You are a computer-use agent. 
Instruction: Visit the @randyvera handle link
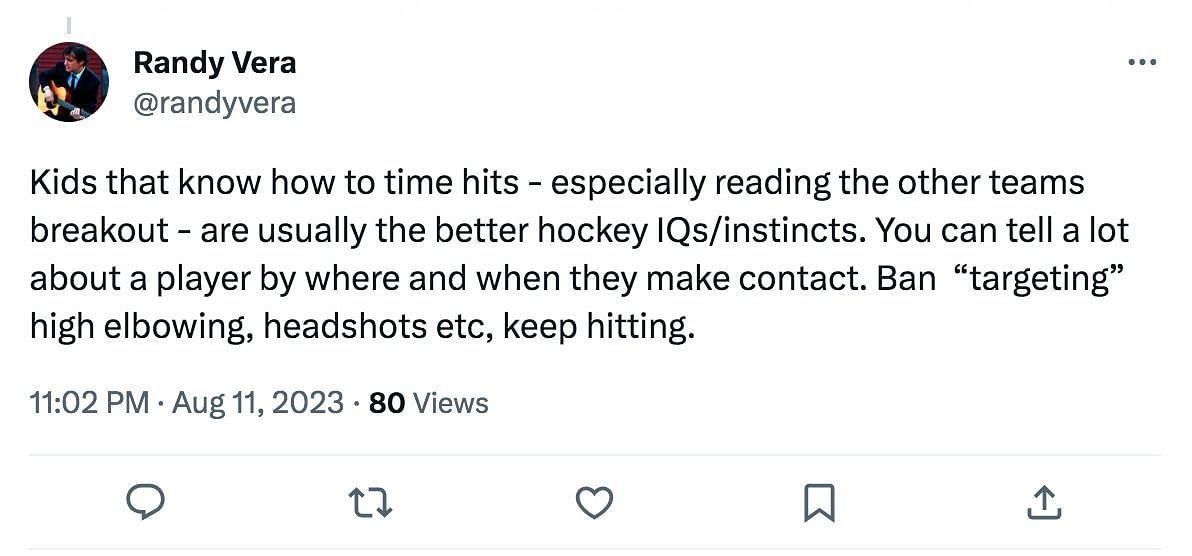214,103
